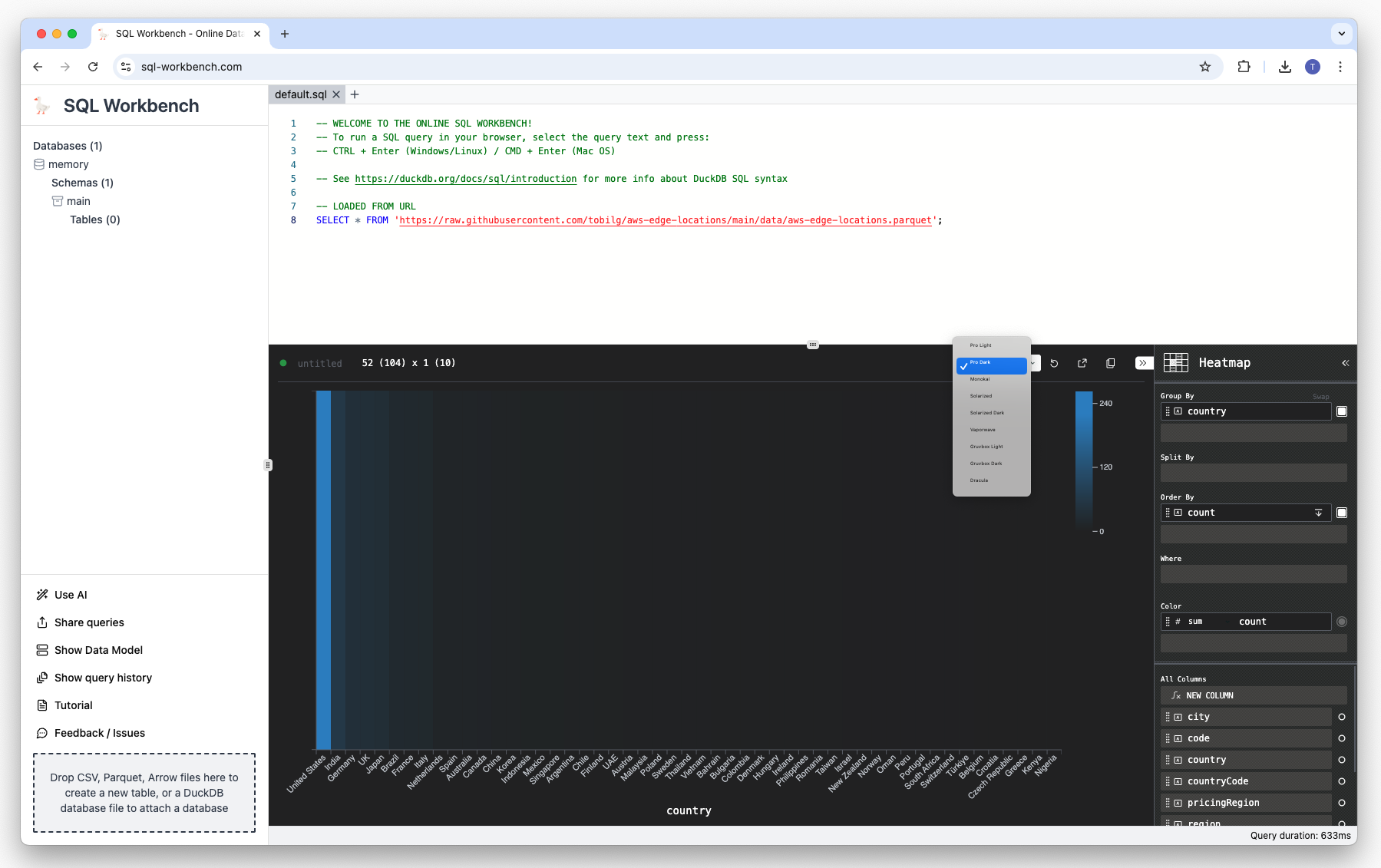Toggle the Order By count checkbox

point(1342,513)
